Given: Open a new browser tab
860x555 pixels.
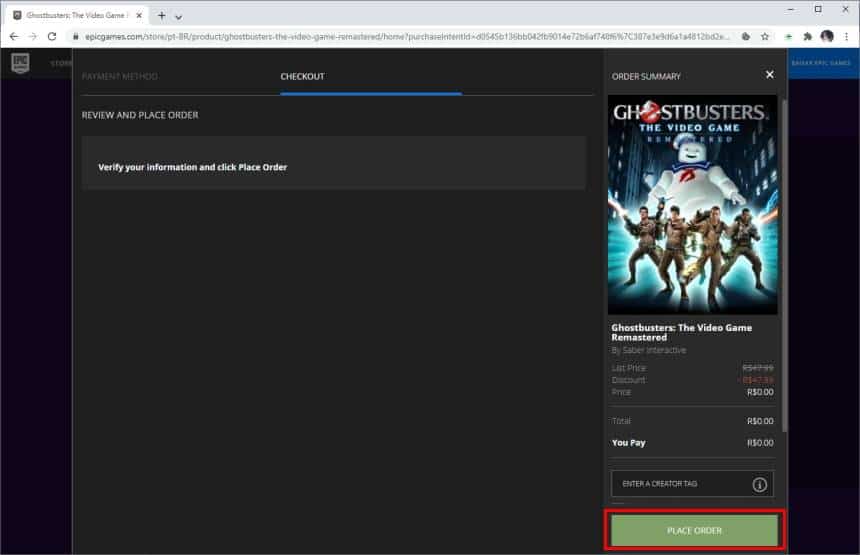Looking at the screenshot, I should [161, 16].
